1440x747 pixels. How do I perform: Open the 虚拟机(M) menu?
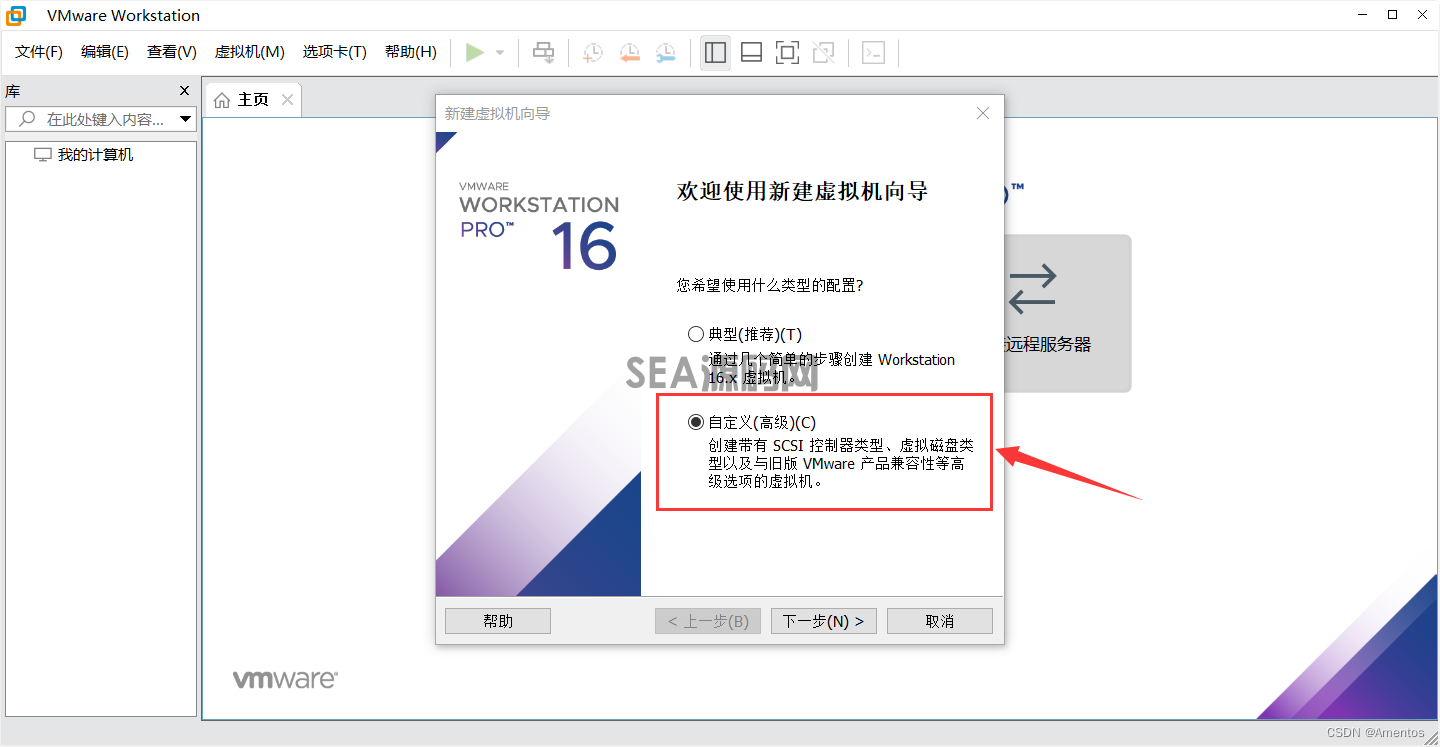click(250, 52)
